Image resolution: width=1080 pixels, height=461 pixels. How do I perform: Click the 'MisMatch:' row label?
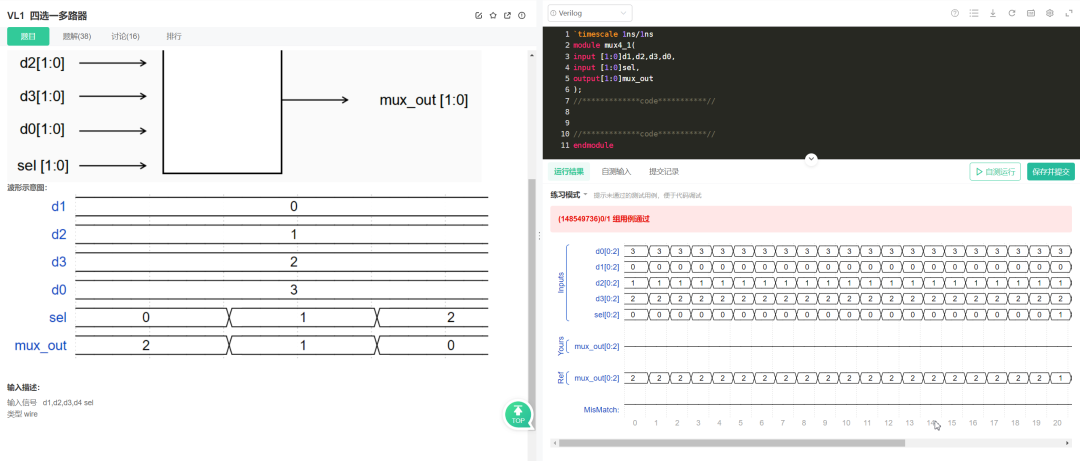[602, 410]
